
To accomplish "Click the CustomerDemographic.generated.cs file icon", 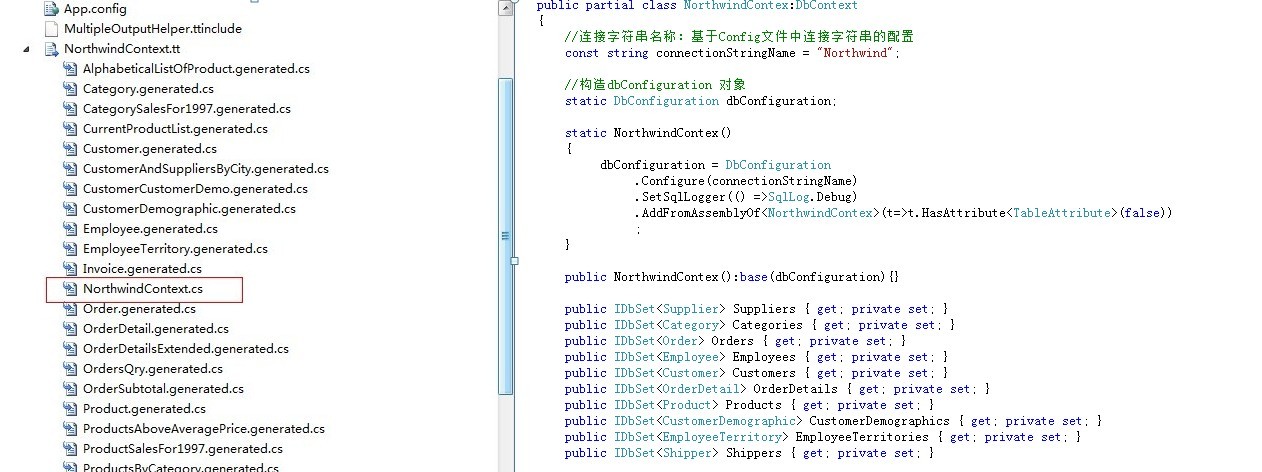I will pyautogui.click(x=70, y=209).
